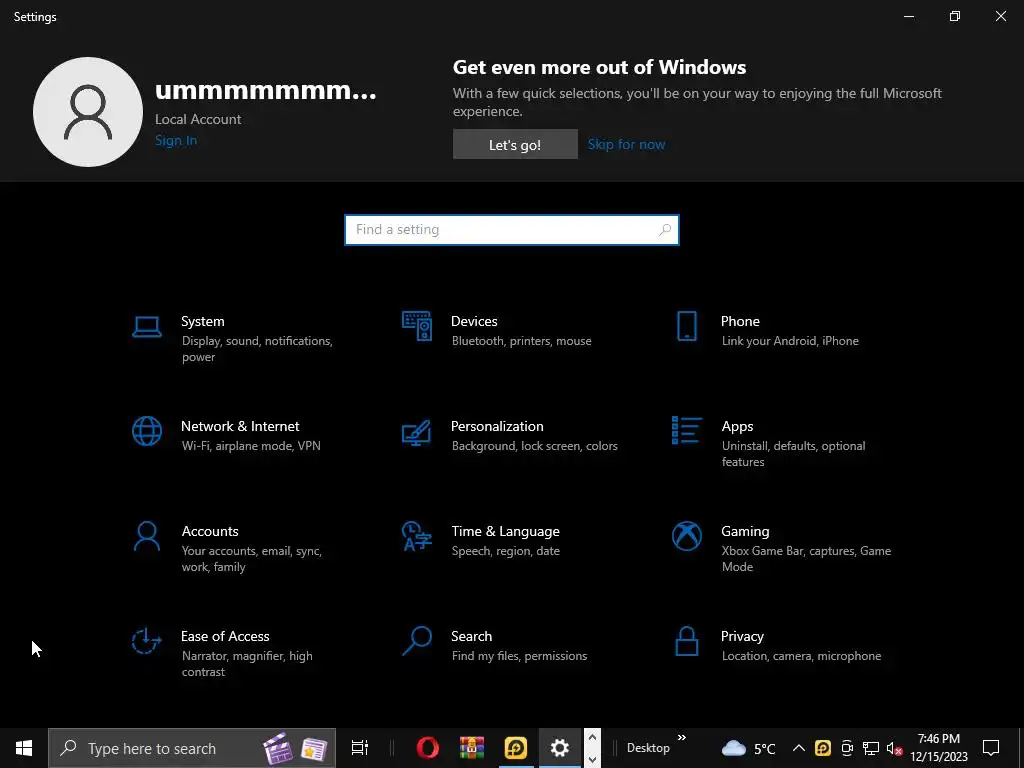The image size is (1024, 768).
Task: Open the Time & Language title
Action: coord(505,532)
